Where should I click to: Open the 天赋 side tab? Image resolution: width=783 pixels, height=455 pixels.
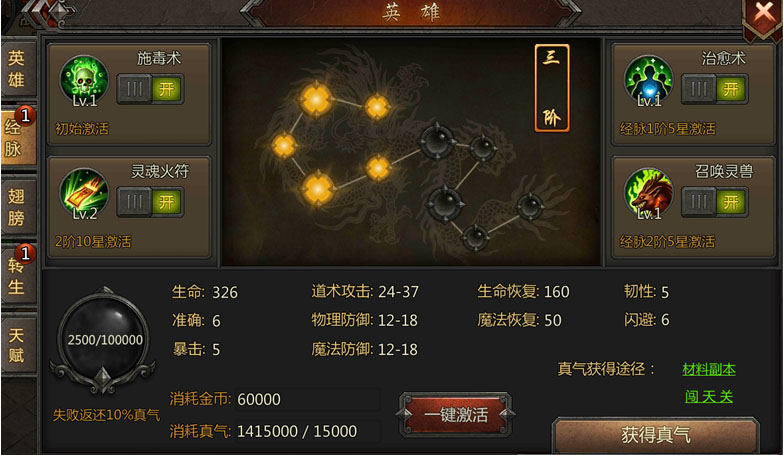click(x=18, y=345)
